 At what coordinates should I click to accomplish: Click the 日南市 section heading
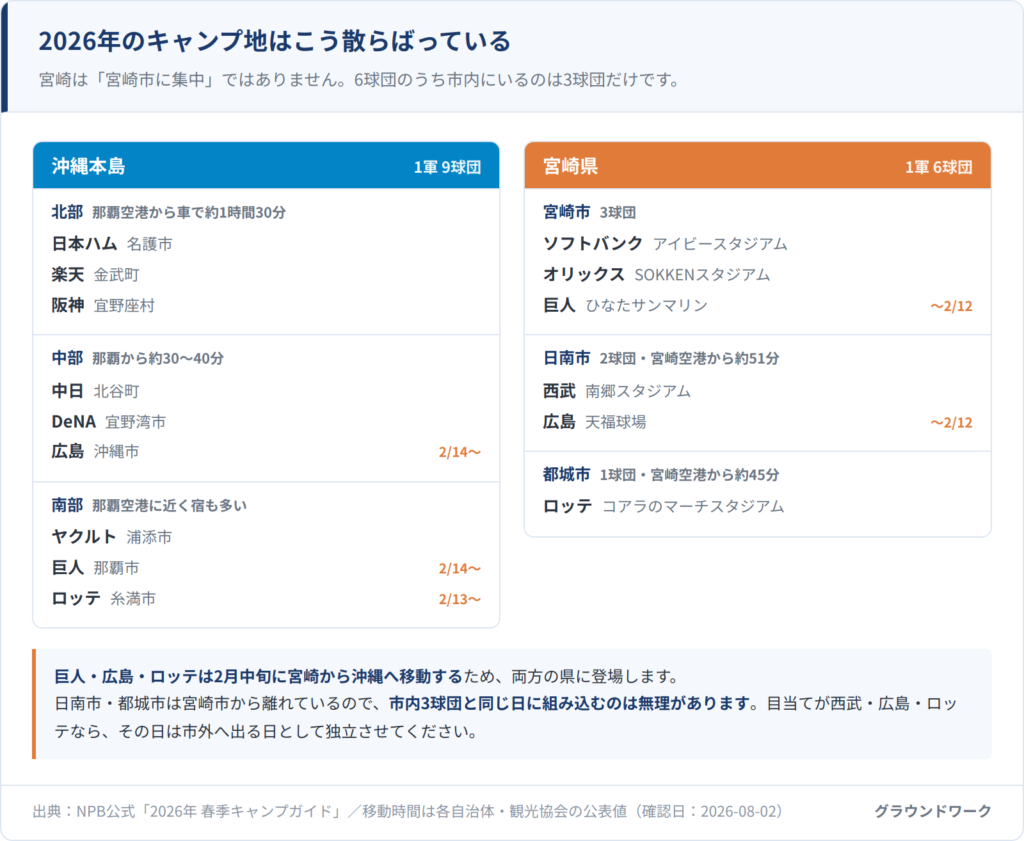tap(567, 358)
